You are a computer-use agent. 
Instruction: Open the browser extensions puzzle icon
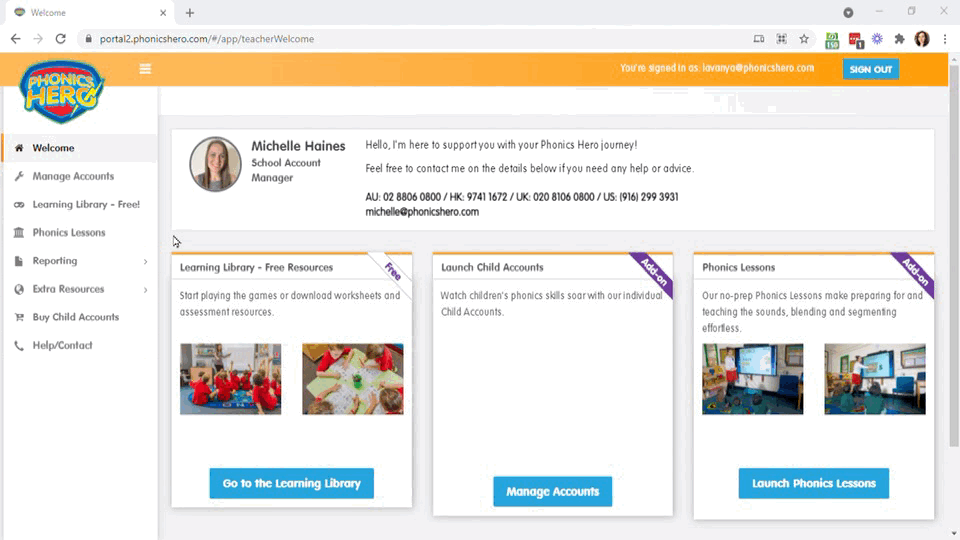point(899,39)
